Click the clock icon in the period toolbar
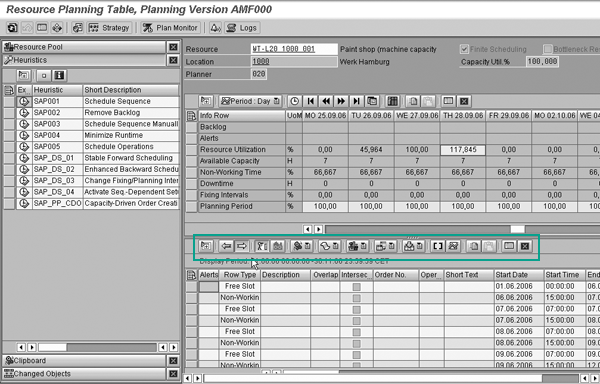600x384 pixels. tap(294, 101)
